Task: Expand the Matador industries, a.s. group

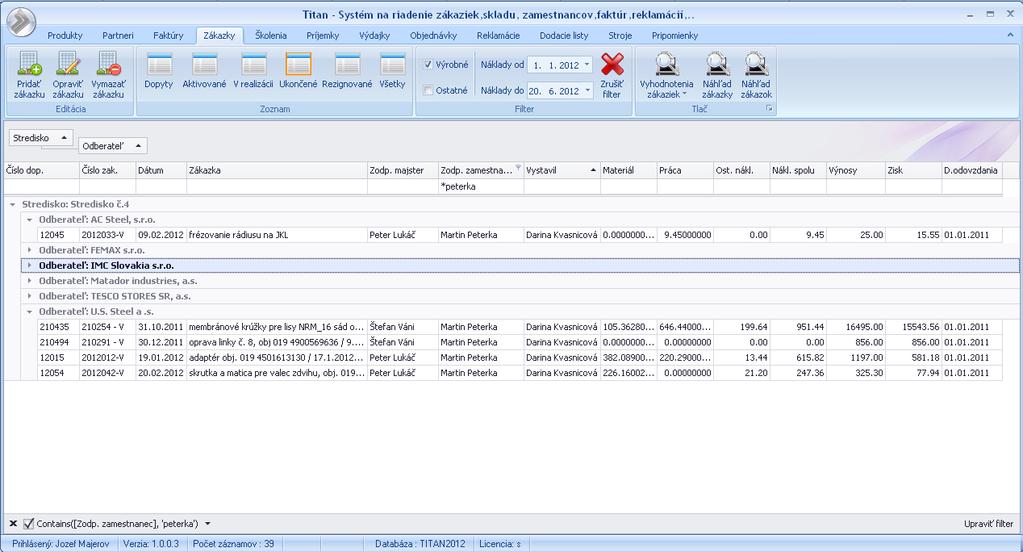Action: [x=29, y=281]
